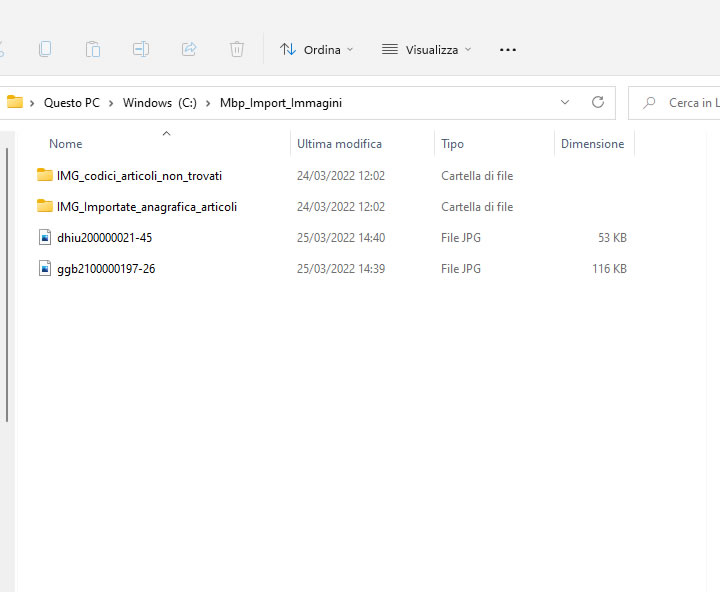
Task: Open the Ordina sort dropdown
Action: [317, 49]
